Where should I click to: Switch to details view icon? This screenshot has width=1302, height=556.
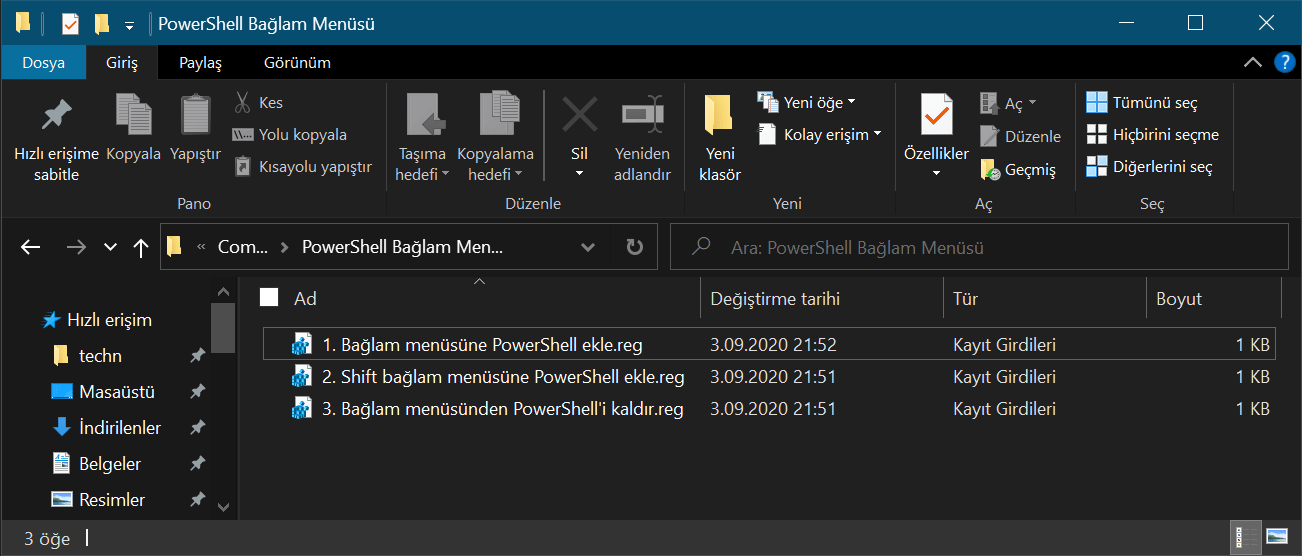[x=1246, y=537]
